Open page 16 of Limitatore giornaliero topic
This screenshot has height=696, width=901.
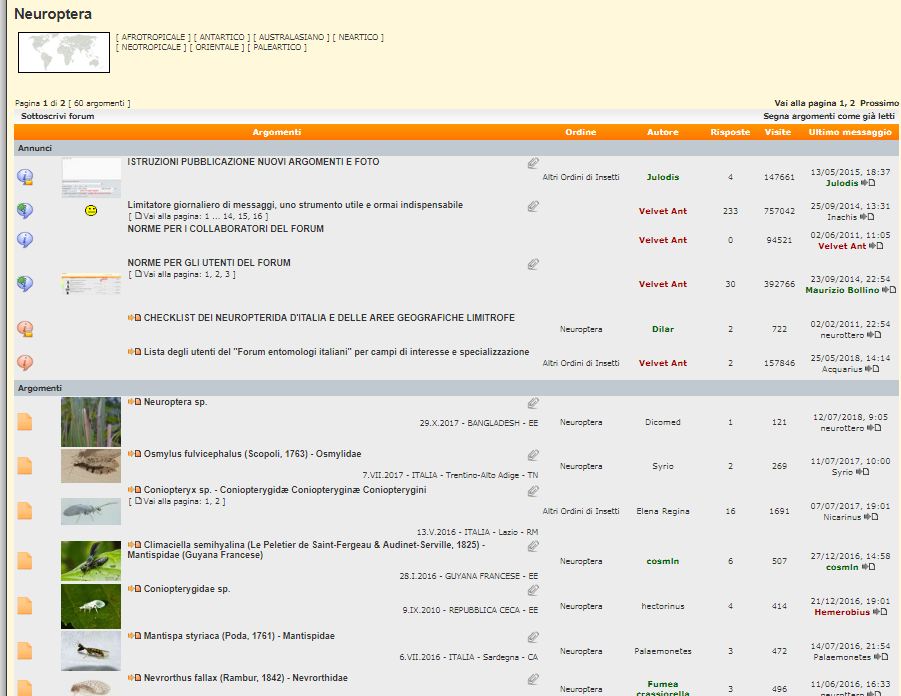pyautogui.click(x=259, y=216)
